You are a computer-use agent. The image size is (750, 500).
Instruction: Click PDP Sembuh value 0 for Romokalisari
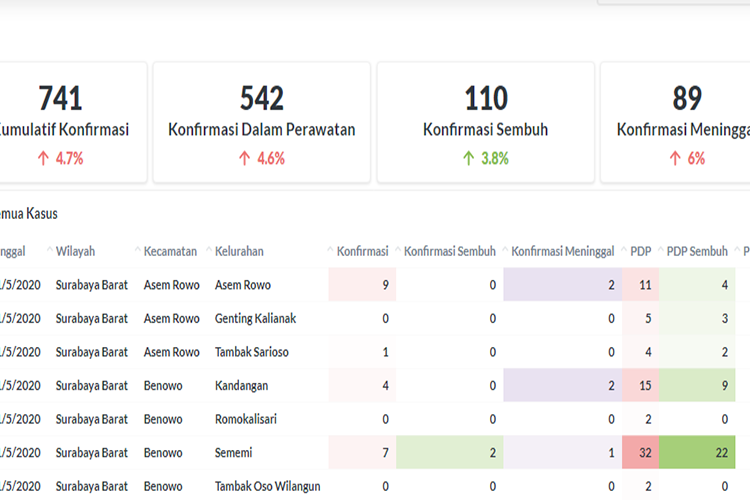725,419
